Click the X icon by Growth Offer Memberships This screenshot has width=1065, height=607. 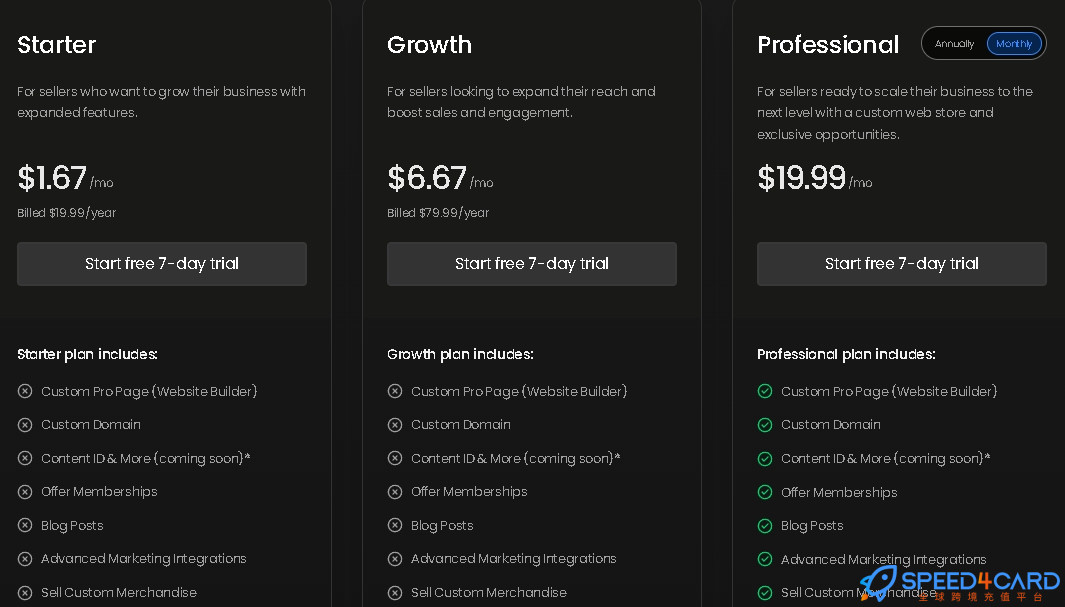click(x=395, y=492)
